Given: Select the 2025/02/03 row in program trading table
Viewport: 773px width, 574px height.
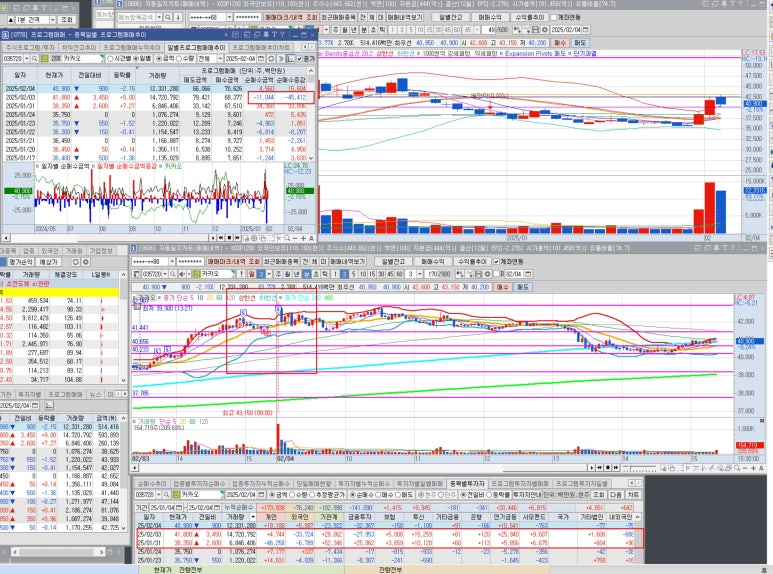Looking at the screenshot, I should (x=155, y=97).
